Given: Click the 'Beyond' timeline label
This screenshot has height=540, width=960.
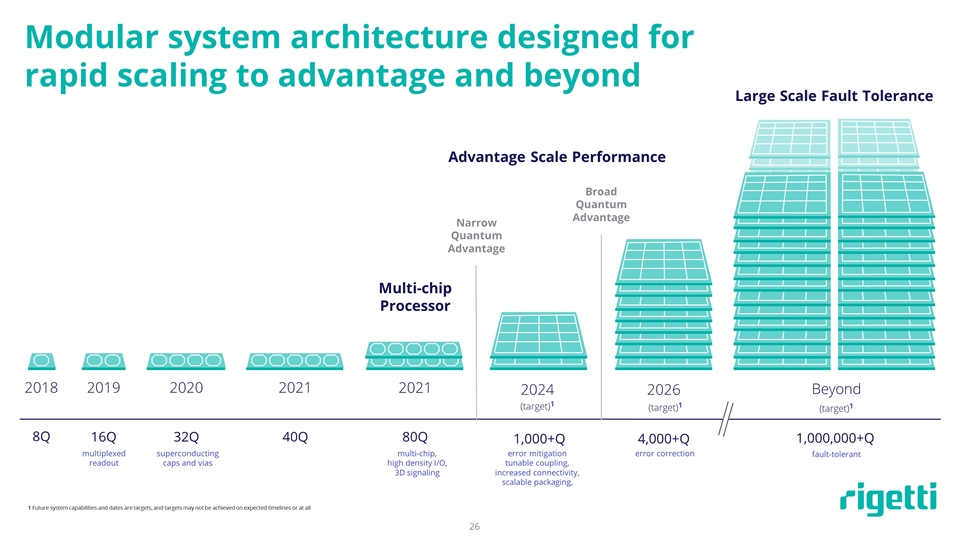Looking at the screenshot, I should pyautogui.click(x=836, y=389).
